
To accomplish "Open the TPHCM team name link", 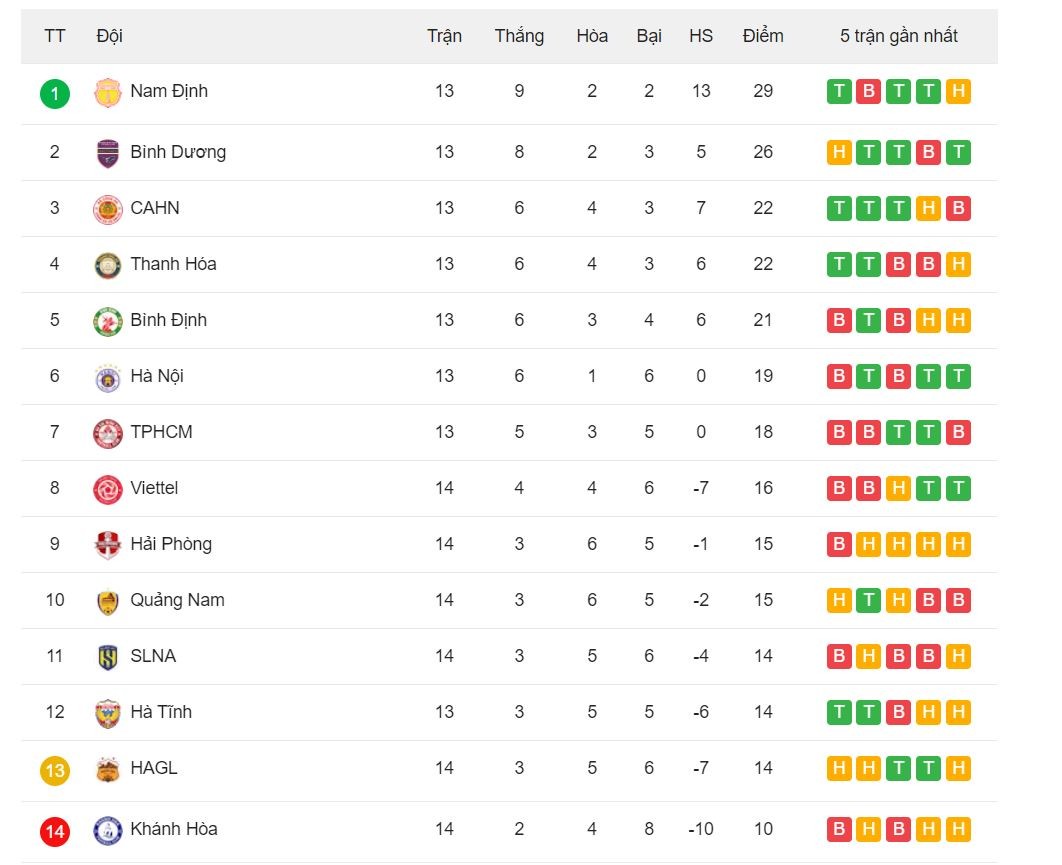I will point(161,431).
